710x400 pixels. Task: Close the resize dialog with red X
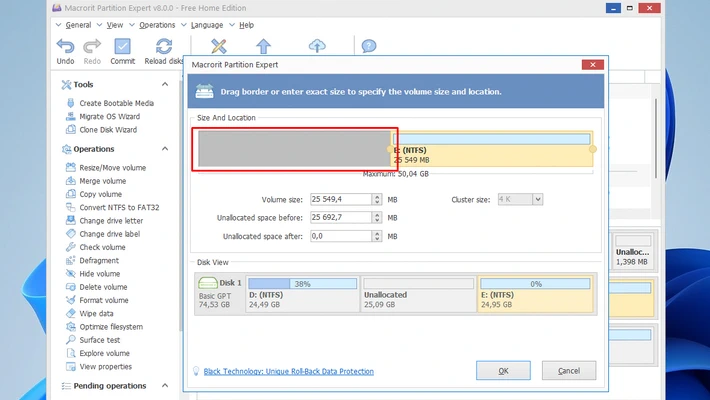coord(593,65)
